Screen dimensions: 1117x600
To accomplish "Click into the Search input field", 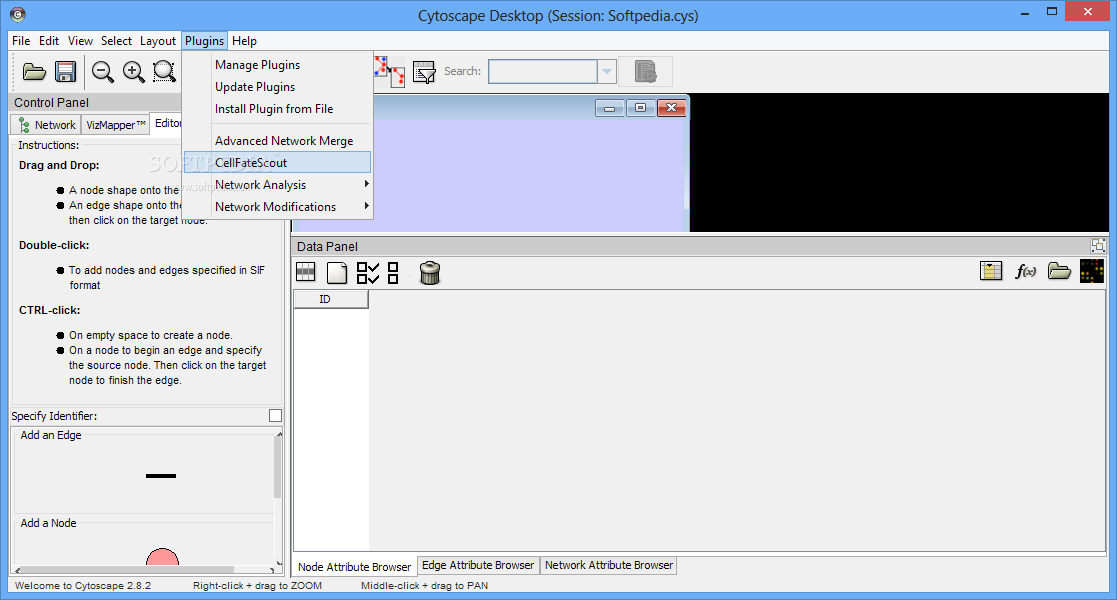I will coord(543,71).
